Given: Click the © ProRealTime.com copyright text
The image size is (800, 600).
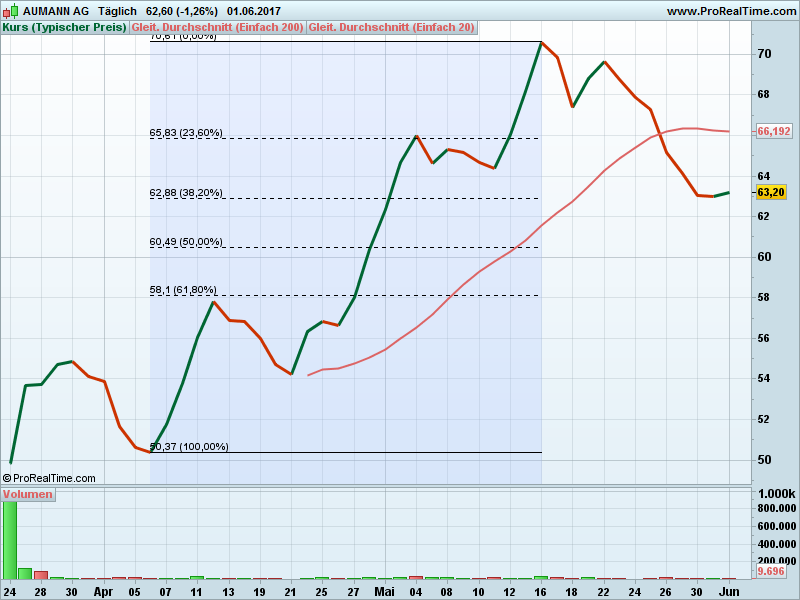Looking at the screenshot, I should (x=49, y=478).
